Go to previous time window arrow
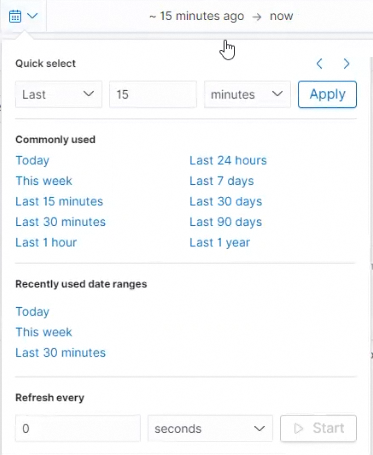 pyautogui.click(x=319, y=64)
